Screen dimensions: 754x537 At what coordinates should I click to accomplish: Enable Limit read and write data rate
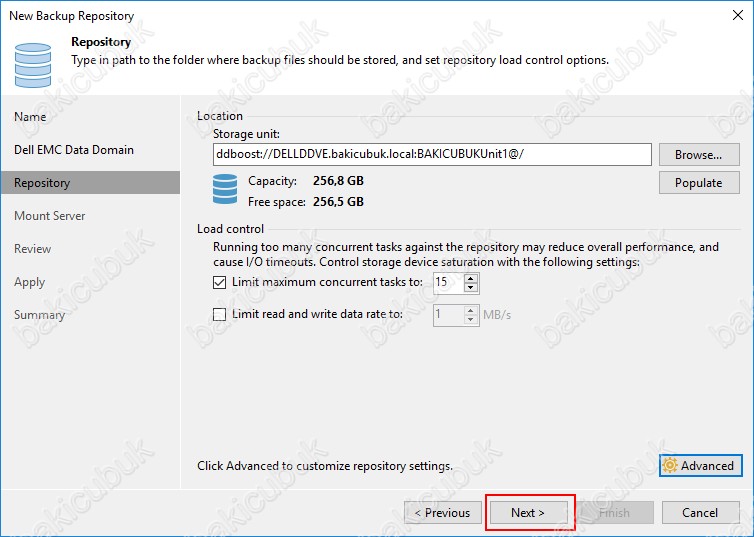[219, 314]
